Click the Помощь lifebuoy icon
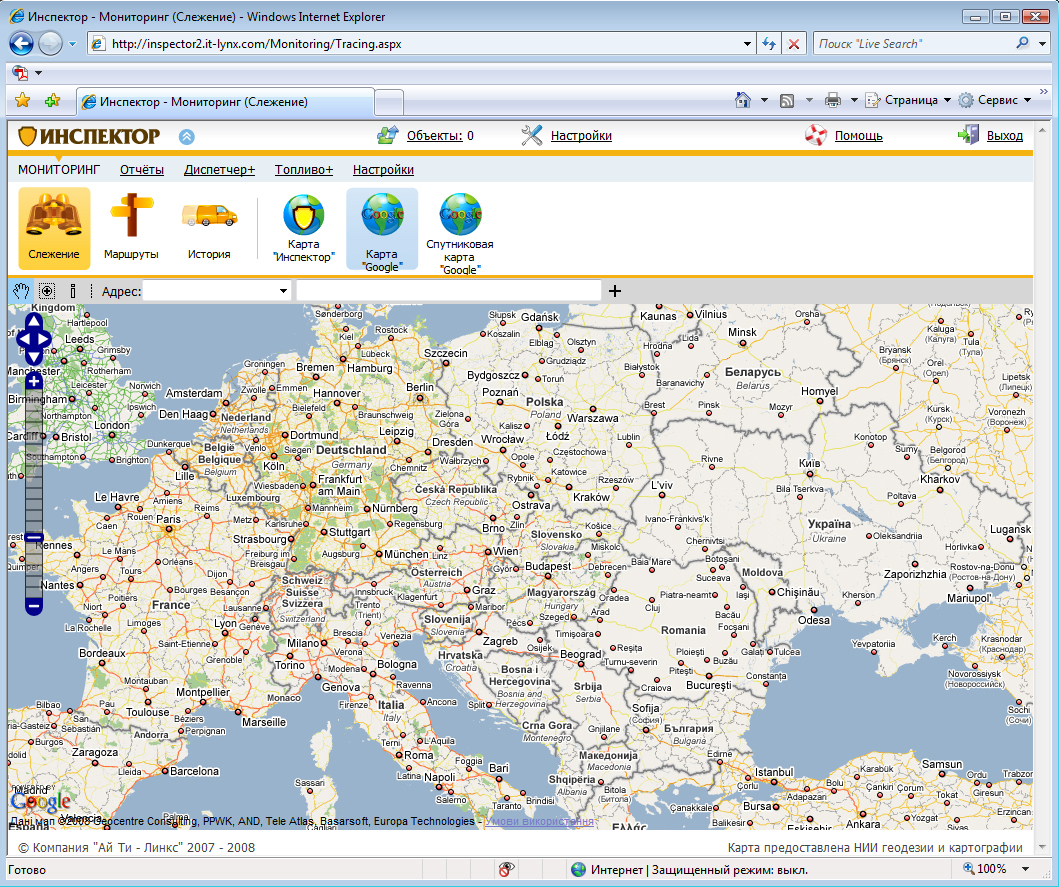This screenshot has height=887, width=1059. [816, 136]
